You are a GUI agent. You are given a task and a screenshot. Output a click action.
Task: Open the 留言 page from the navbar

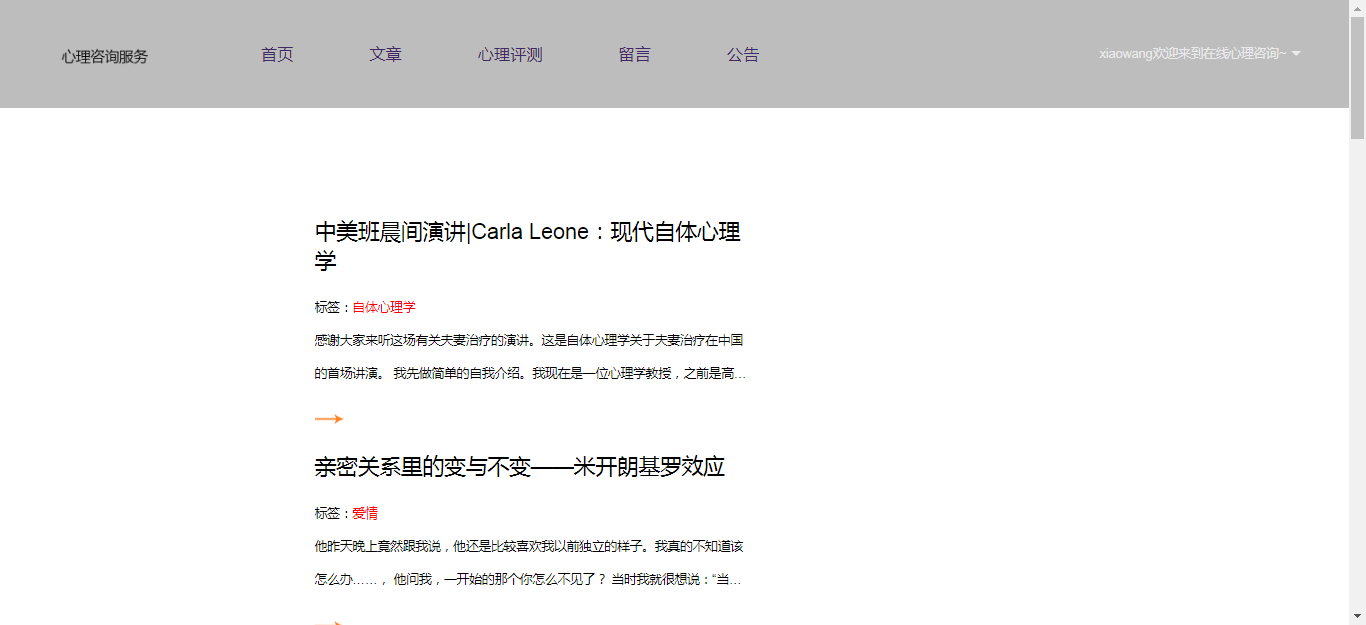[634, 55]
